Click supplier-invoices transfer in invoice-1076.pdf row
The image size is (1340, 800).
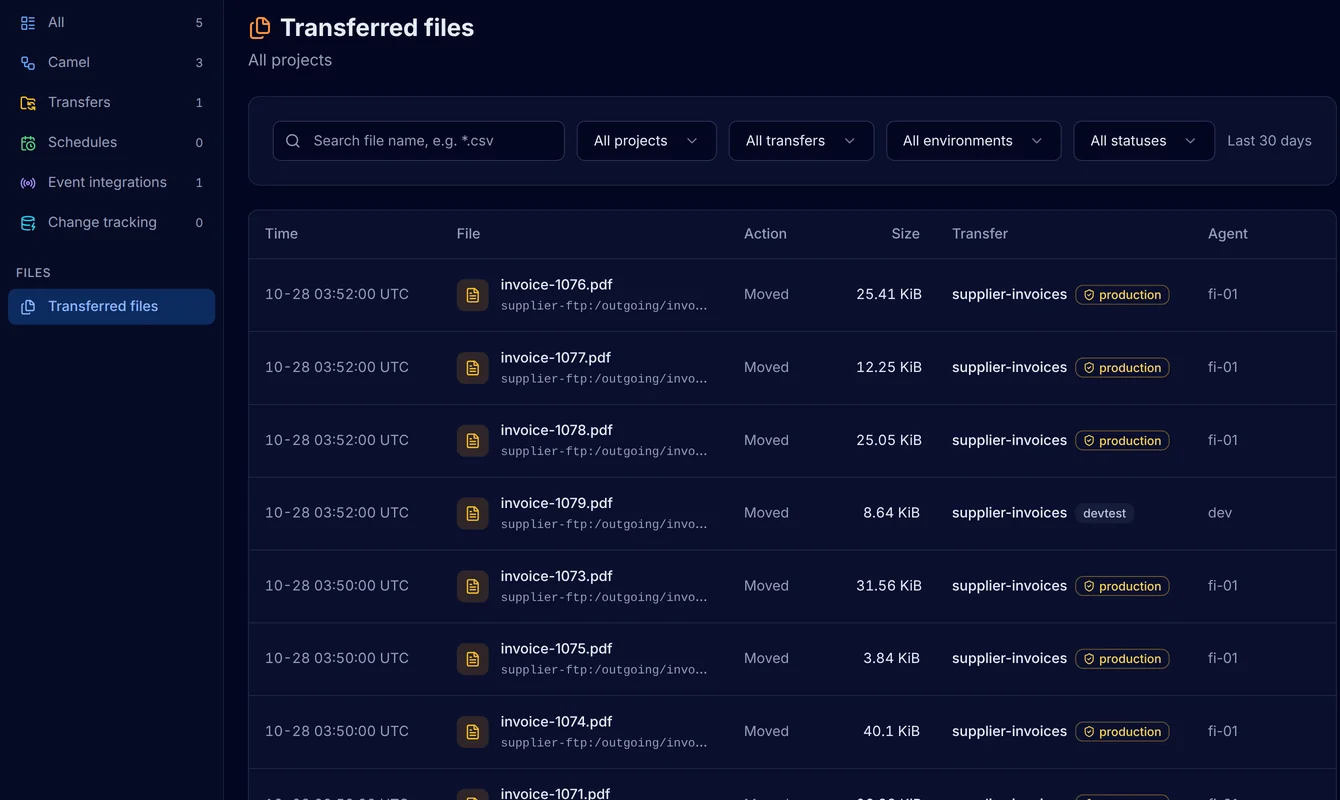[1009, 294]
